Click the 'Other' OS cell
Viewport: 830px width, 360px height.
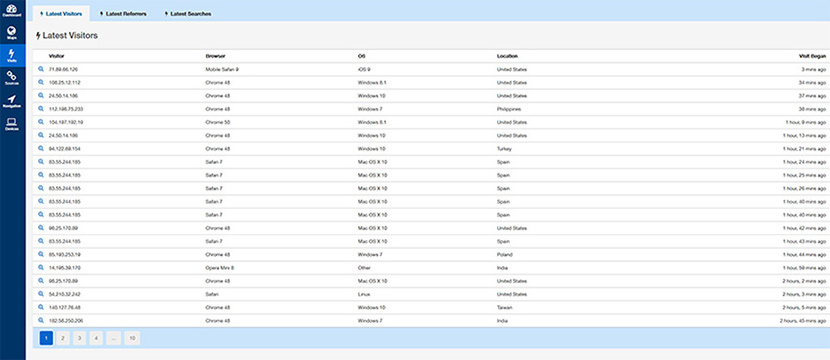tap(364, 268)
